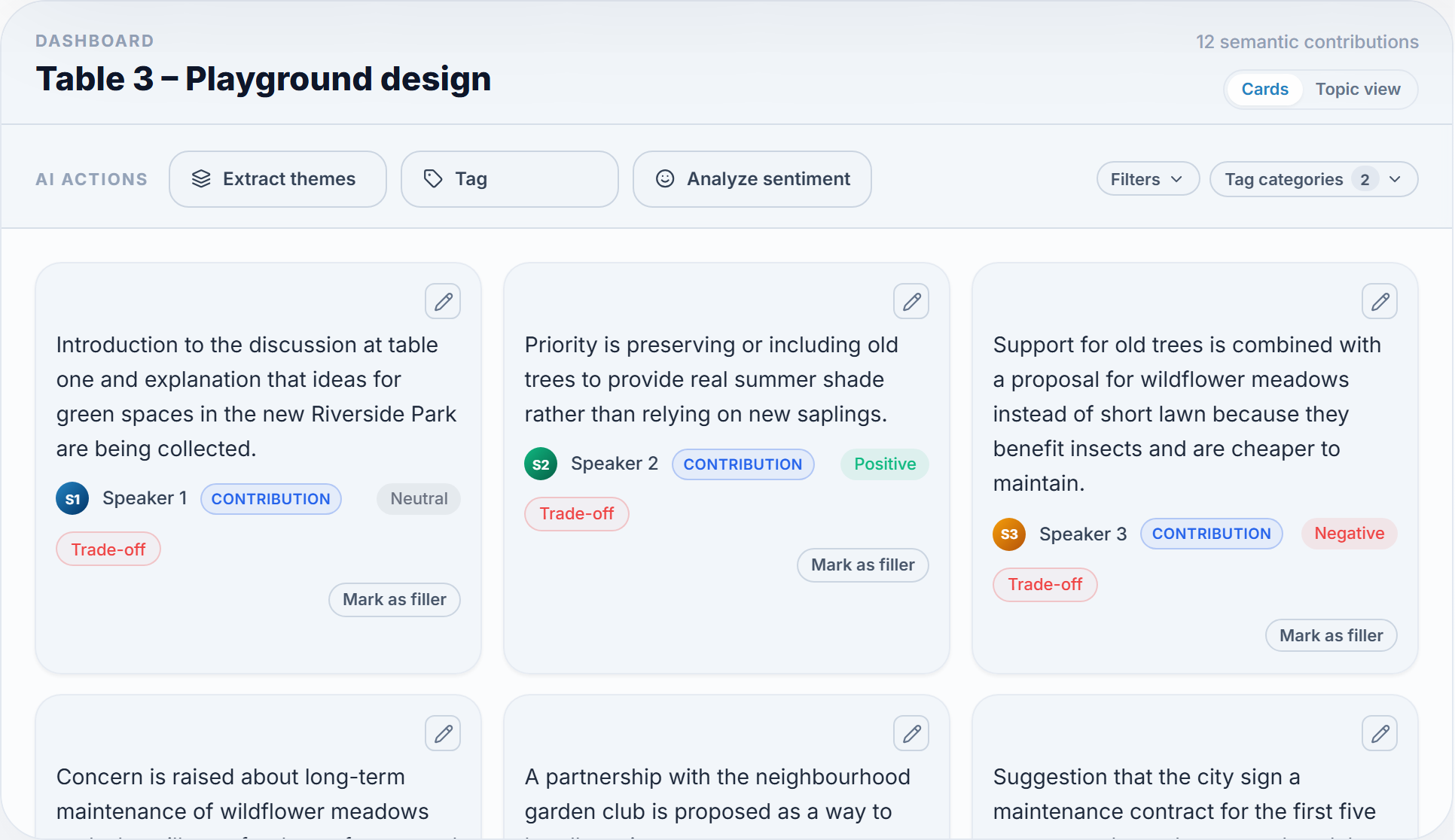The height and width of the screenshot is (840, 1455).
Task: Click the S1 speaker avatar
Action: [72, 498]
